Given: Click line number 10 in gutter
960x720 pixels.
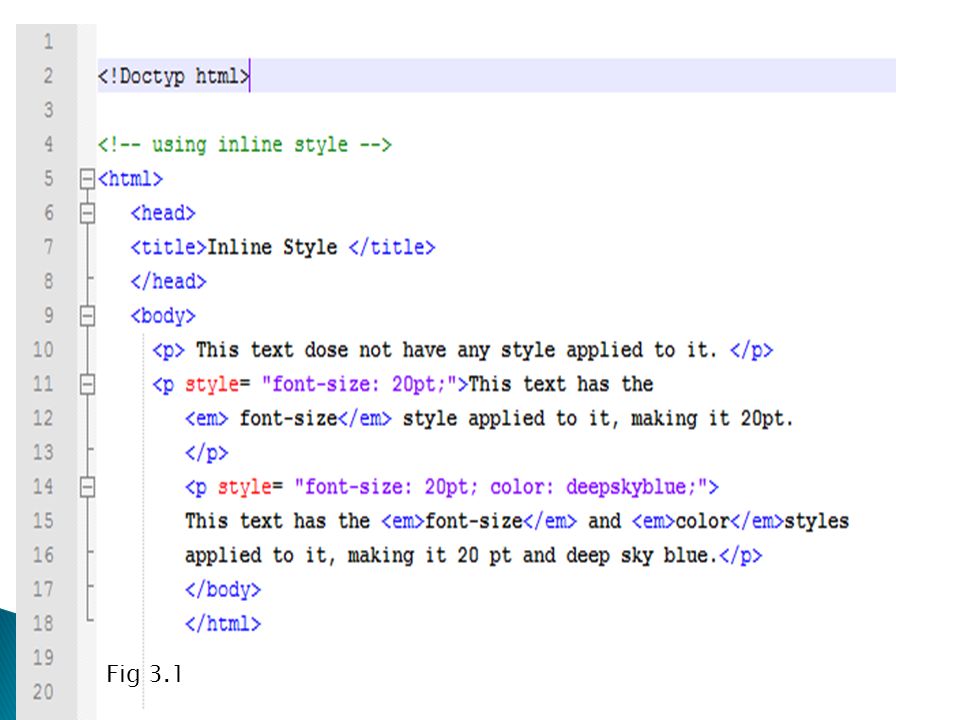Looking at the screenshot, I should point(43,350).
